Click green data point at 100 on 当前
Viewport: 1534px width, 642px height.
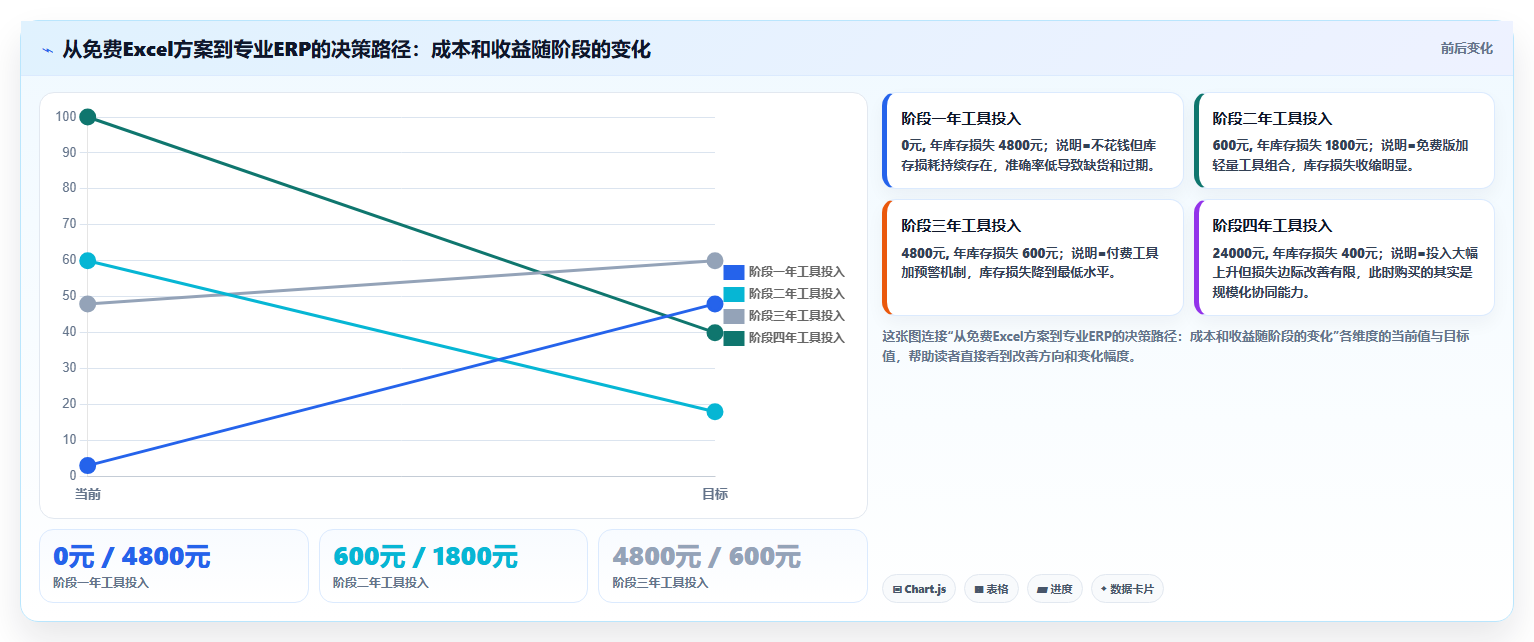click(x=88, y=117)
